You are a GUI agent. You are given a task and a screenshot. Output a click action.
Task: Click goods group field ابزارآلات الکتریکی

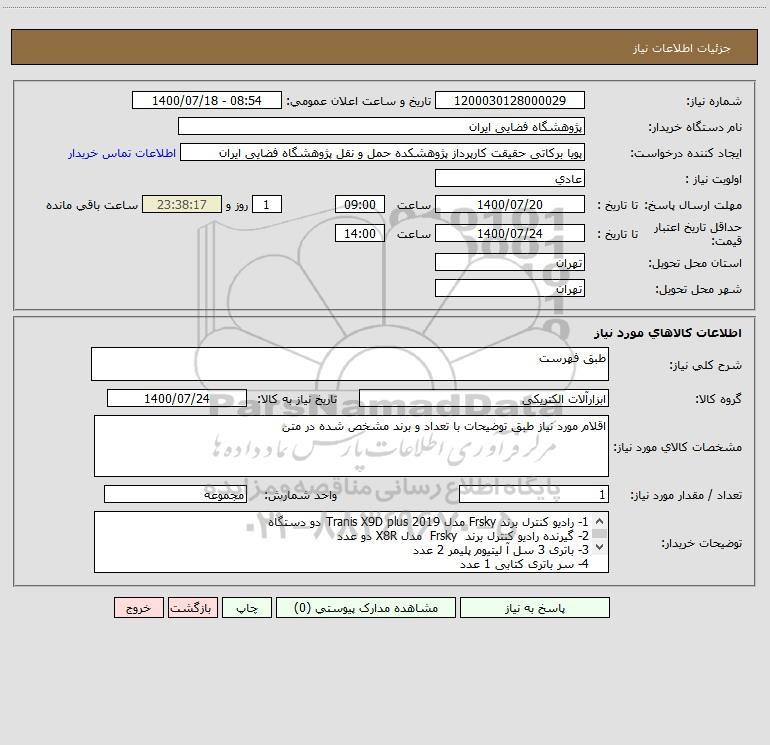coord(484,399)
